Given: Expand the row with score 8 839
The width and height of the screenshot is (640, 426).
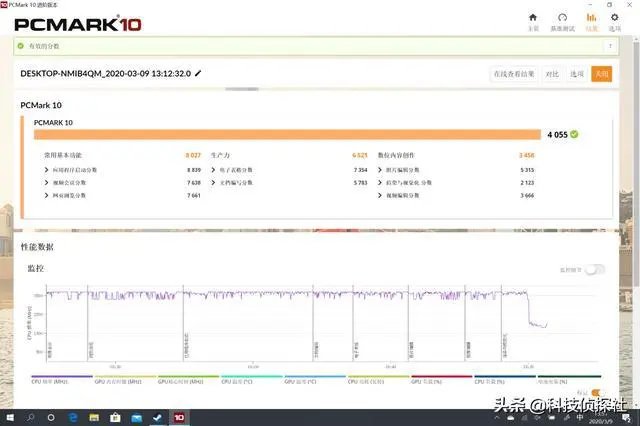Looking at the screenshot, I should [47, 170].
